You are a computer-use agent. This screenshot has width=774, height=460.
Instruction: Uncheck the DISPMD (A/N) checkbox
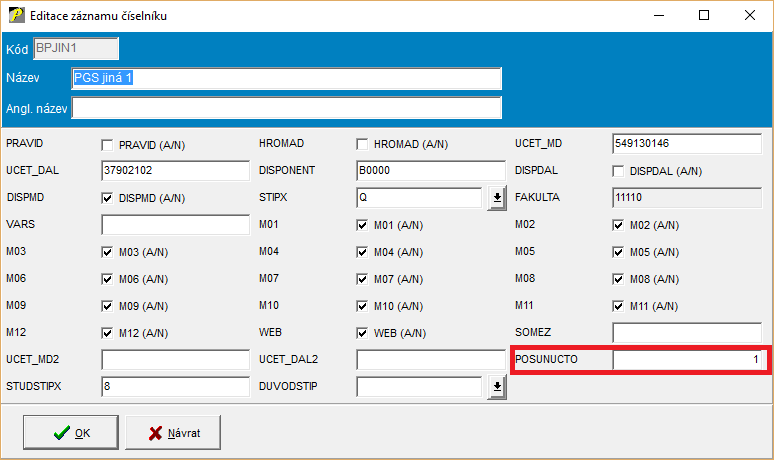[108, 198]
